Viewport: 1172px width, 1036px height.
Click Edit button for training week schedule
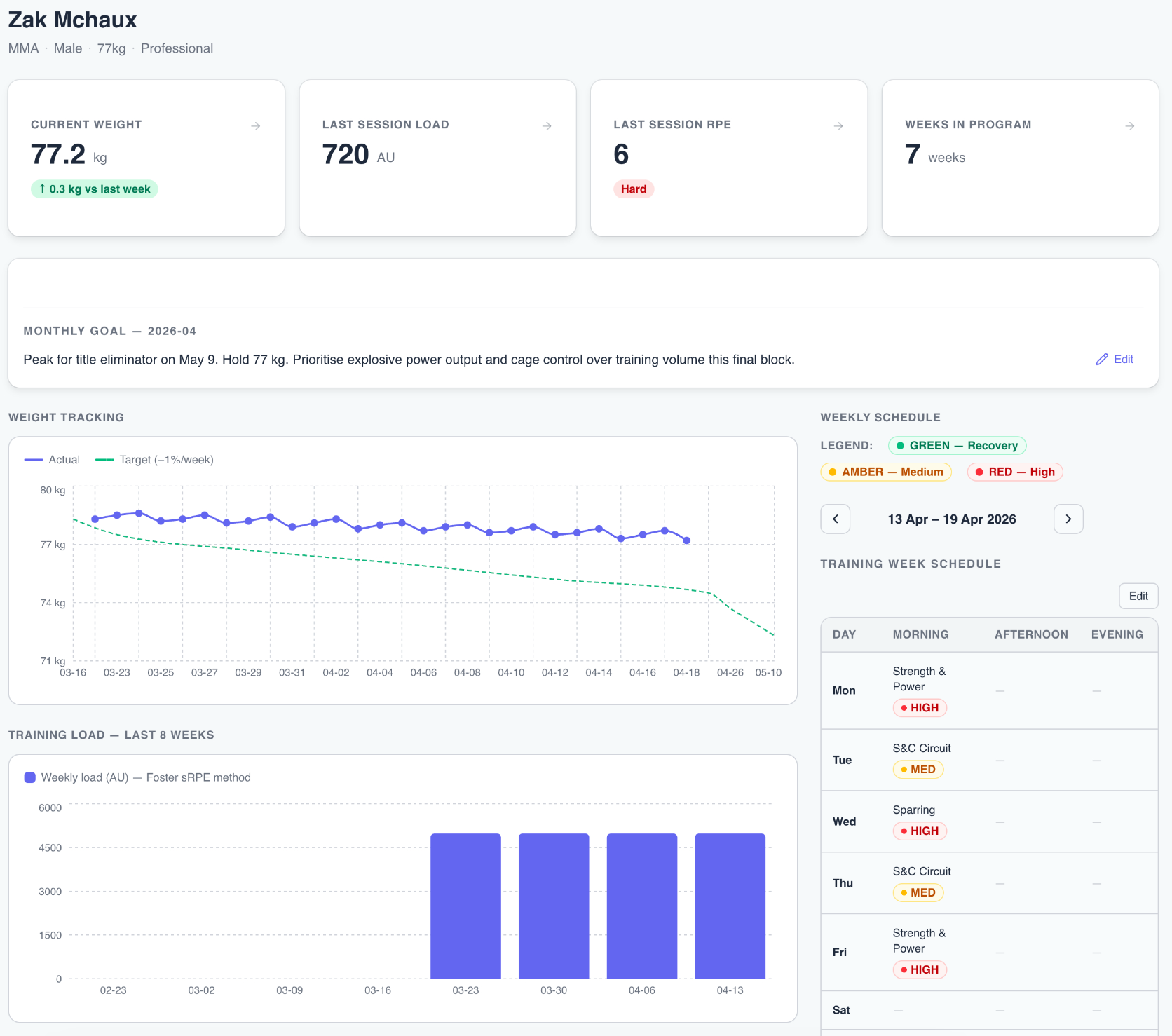pyautogui.click(x=1138, y=596)
